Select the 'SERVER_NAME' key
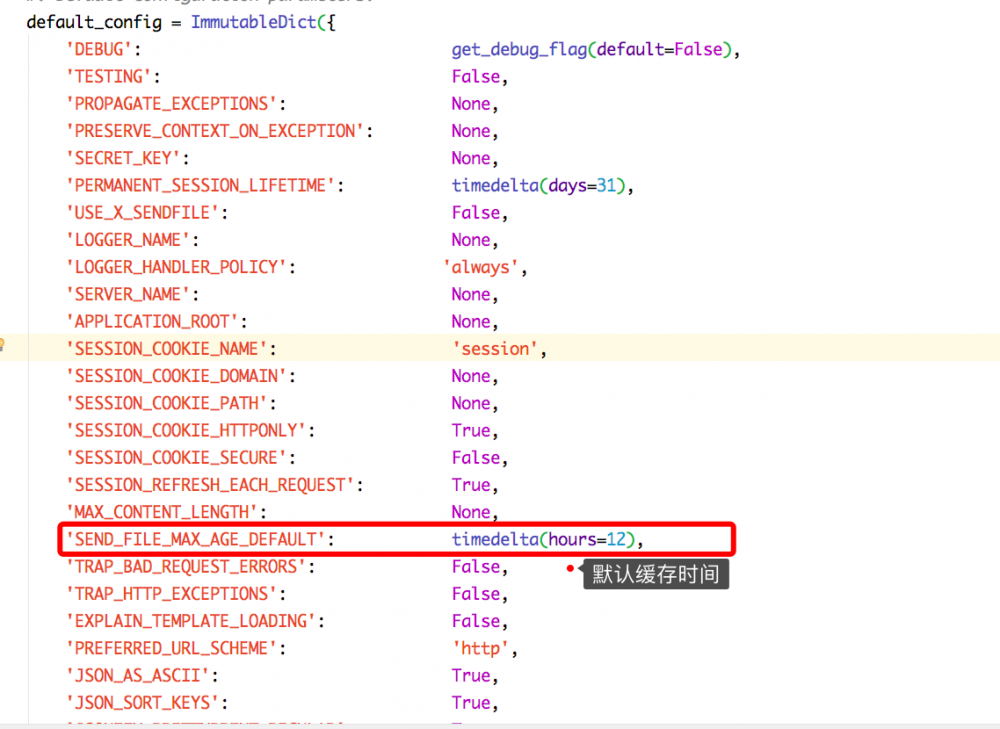The width and height of the screenshot is (1000, 729). (x=128, y=295)
